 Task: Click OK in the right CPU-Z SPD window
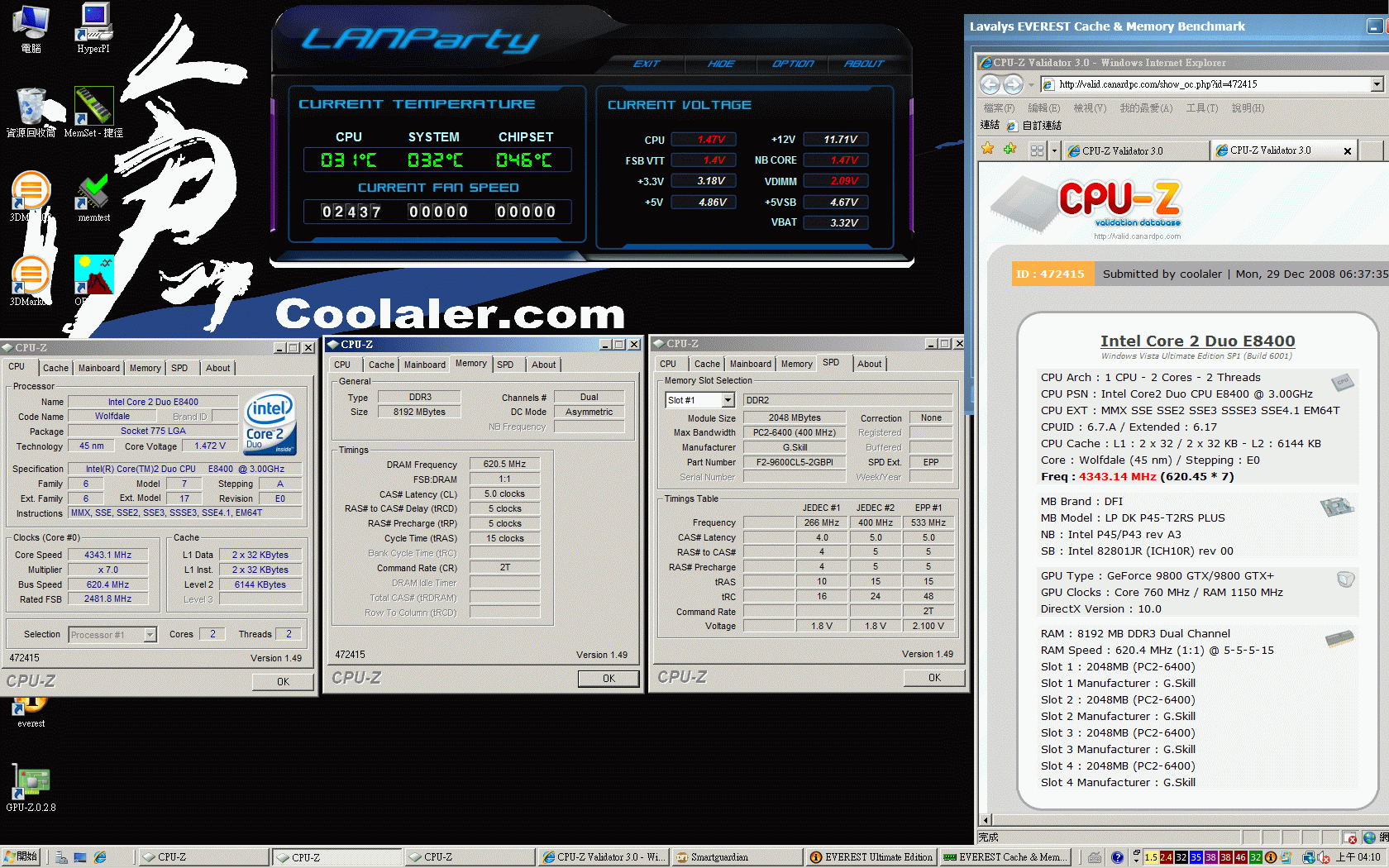pos(934,678)
